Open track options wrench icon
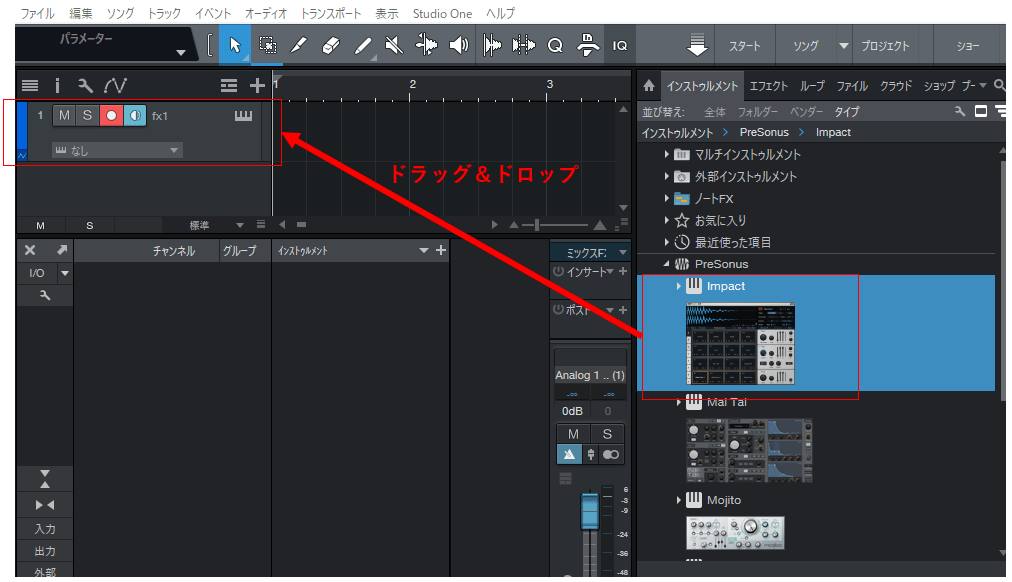This screenshot has width=1012, height=582. [85, 85]
